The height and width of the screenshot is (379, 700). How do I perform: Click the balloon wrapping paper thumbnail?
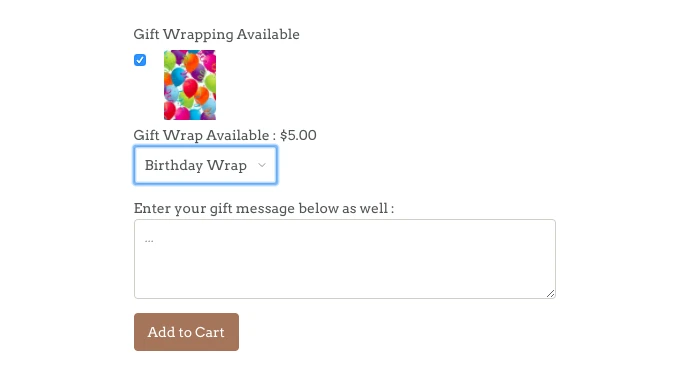[x=190, y=85]
